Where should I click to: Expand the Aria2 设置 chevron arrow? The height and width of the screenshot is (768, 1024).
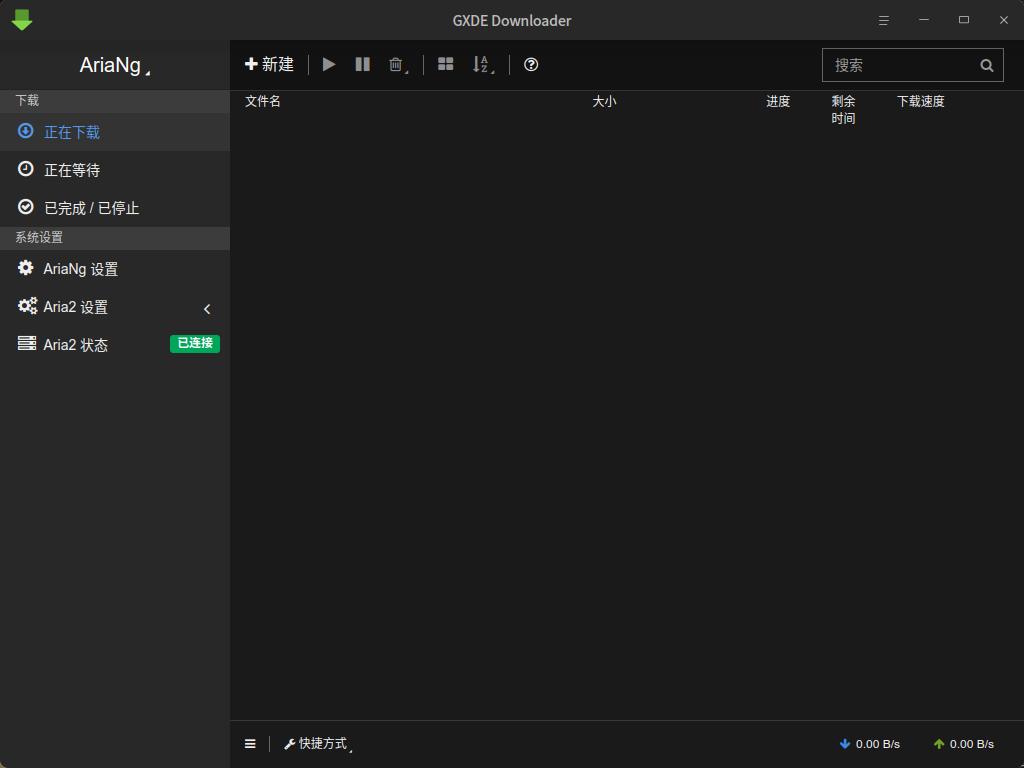(x=207, y=309)
